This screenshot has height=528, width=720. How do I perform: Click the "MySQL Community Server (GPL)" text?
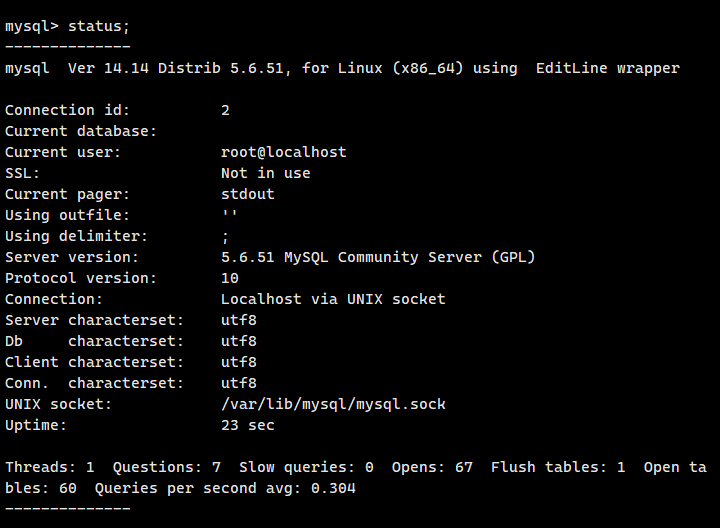[x=410, y=257]
